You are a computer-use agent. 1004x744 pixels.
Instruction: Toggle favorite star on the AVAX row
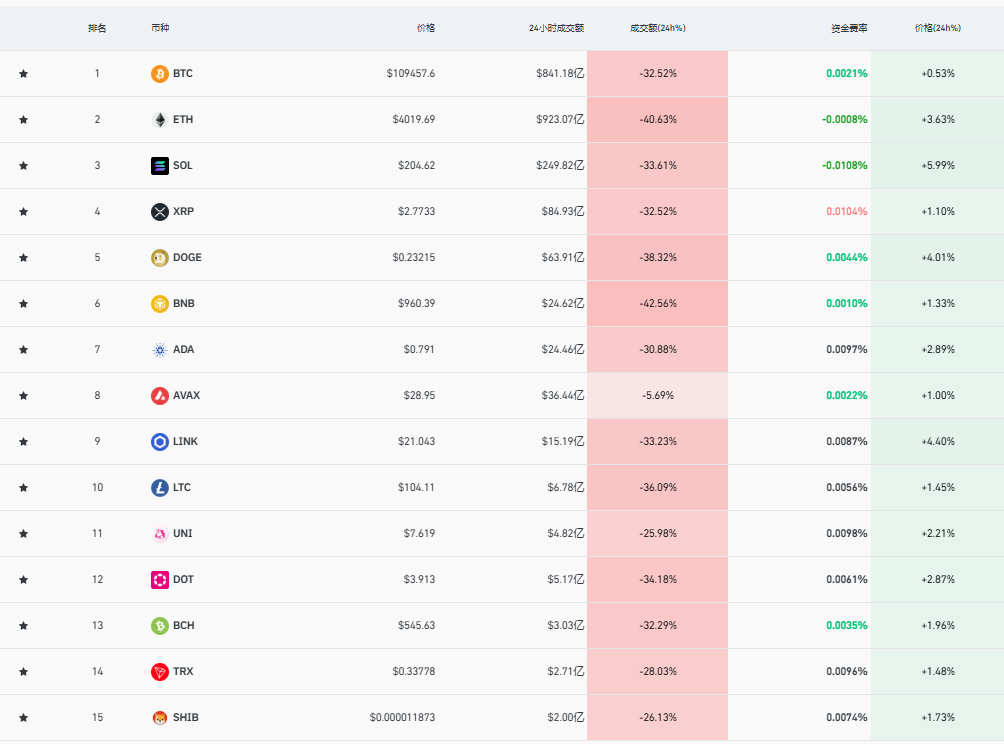pos(23,396)
